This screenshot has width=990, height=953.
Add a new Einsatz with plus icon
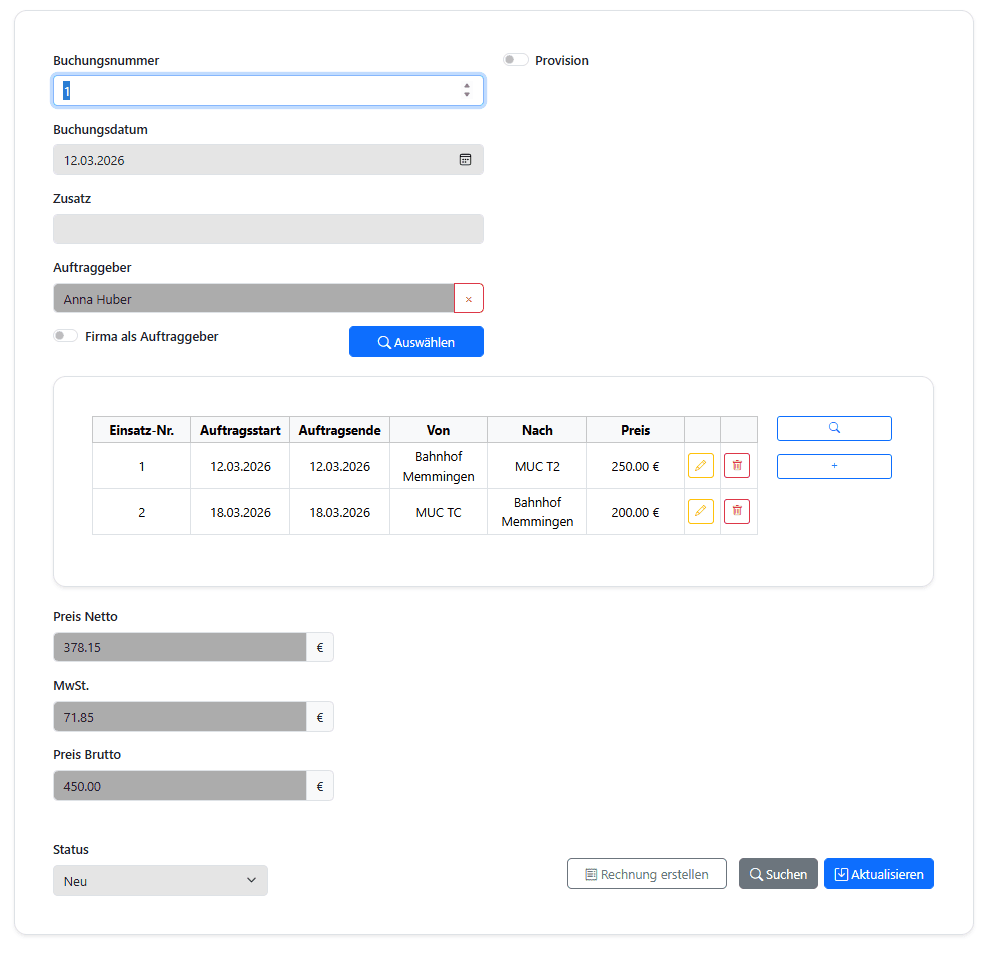pyautogui.click(x=833, y=465)
